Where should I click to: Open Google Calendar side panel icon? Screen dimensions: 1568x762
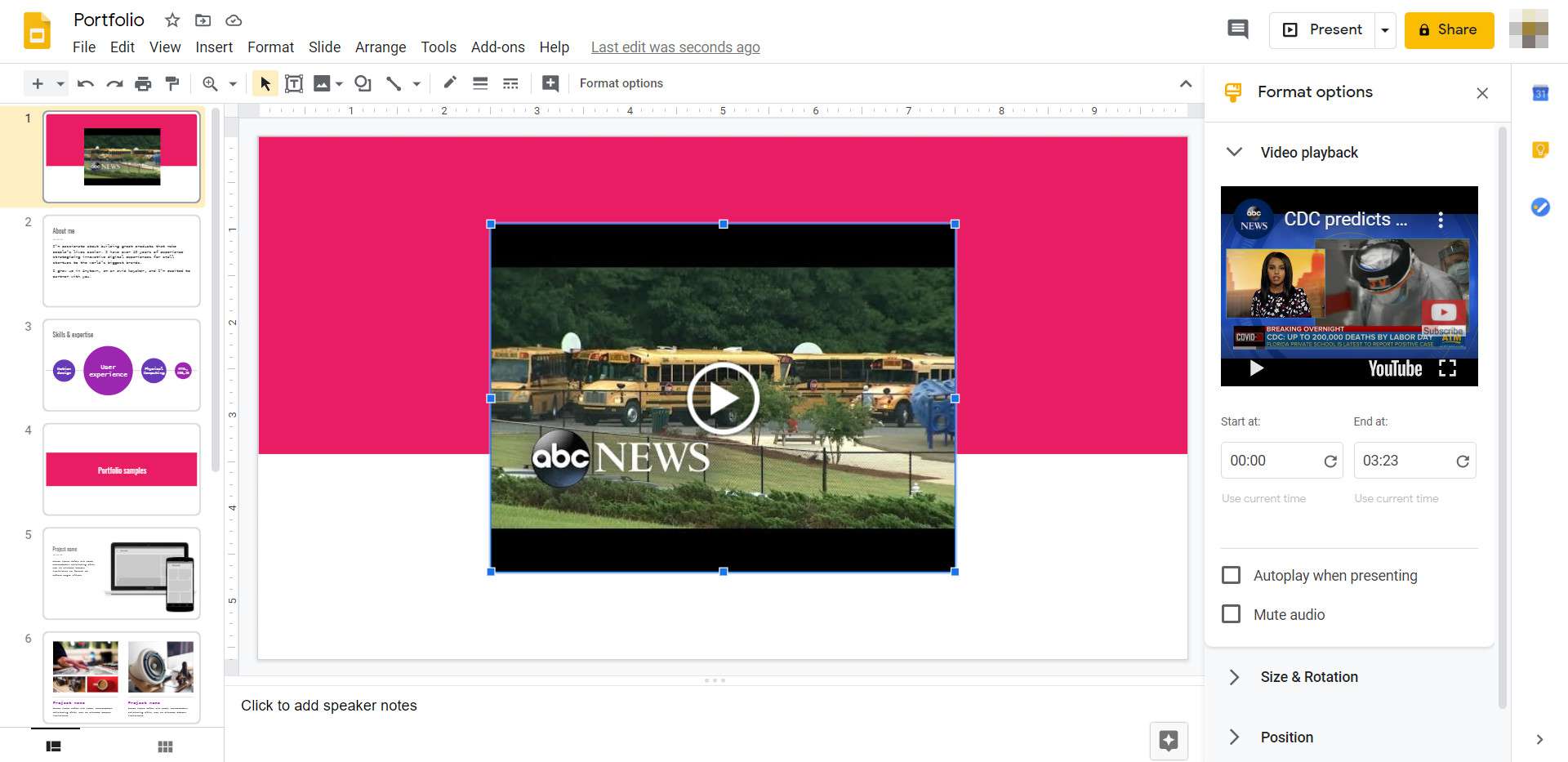point(1540,93)
